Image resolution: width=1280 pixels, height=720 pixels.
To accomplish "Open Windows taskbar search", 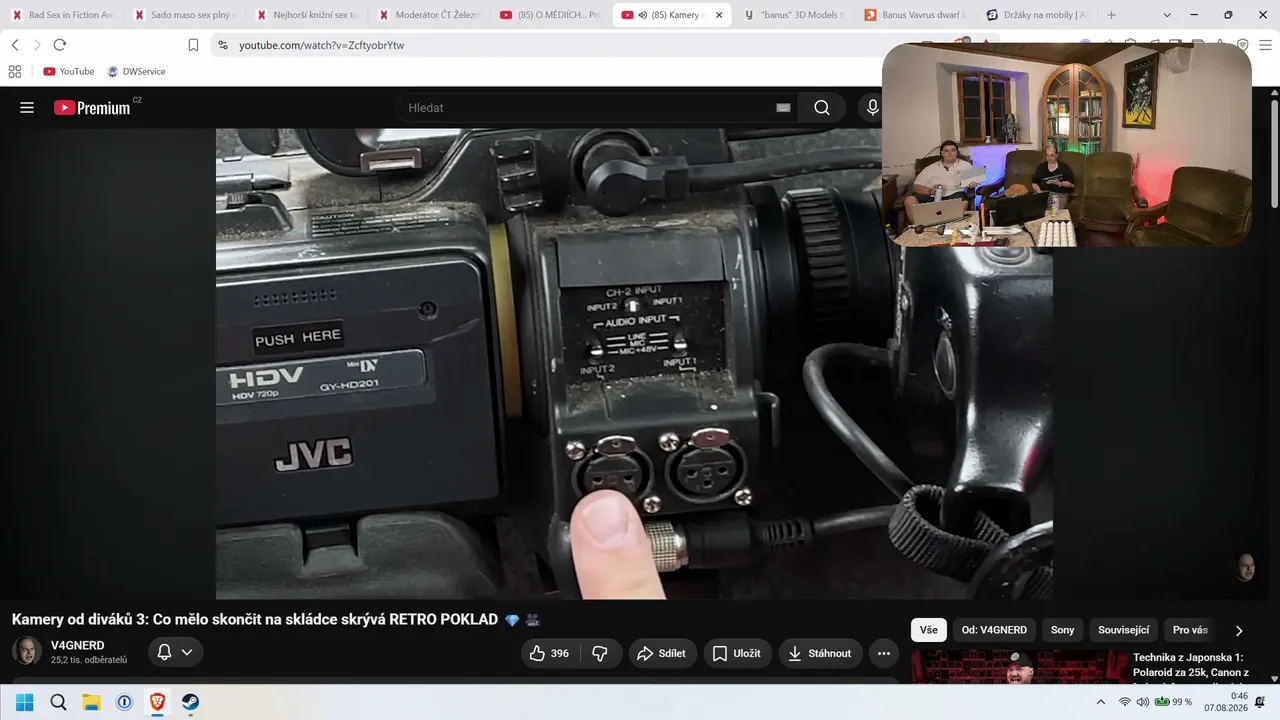I will click(x=58, y=702).
